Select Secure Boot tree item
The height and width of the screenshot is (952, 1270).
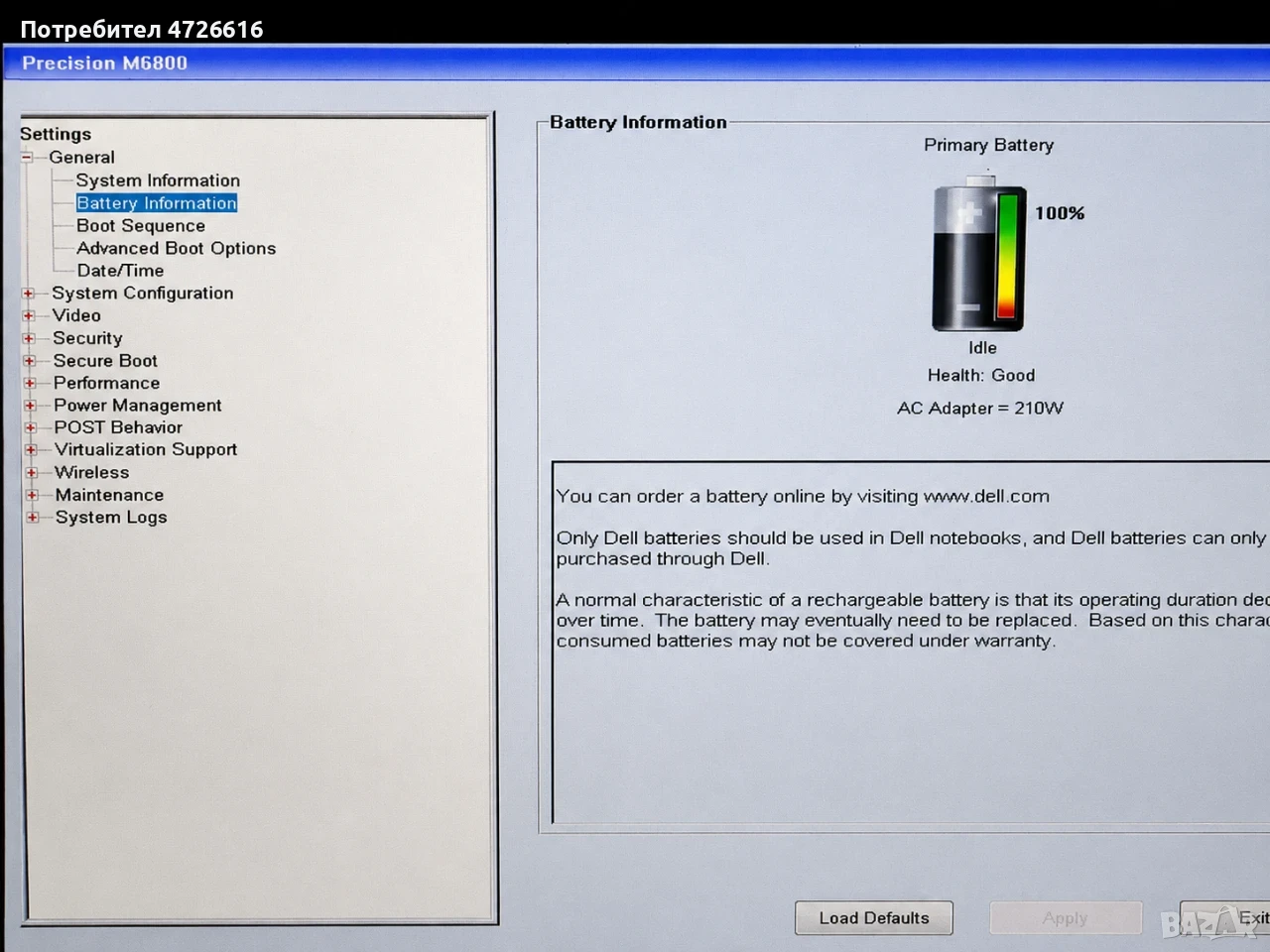coord(105,361)
